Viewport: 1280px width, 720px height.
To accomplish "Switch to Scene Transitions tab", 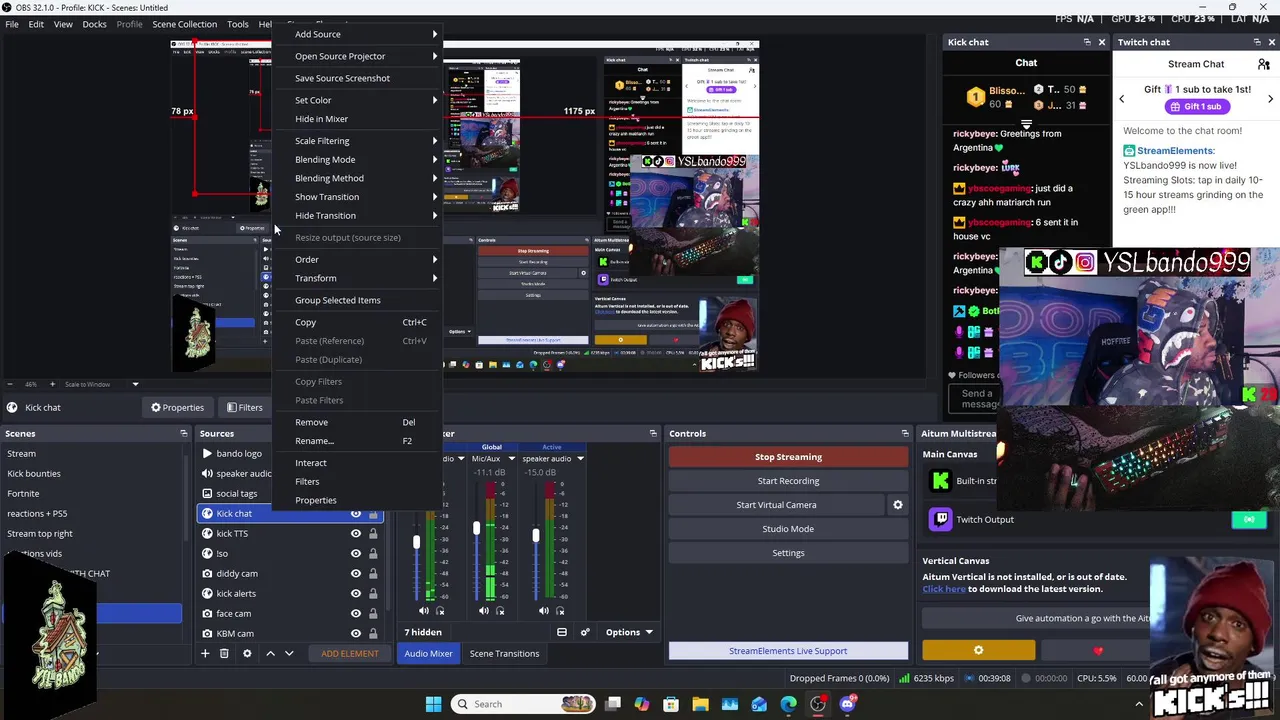I will pyautogui.click(x=504, y=653).
